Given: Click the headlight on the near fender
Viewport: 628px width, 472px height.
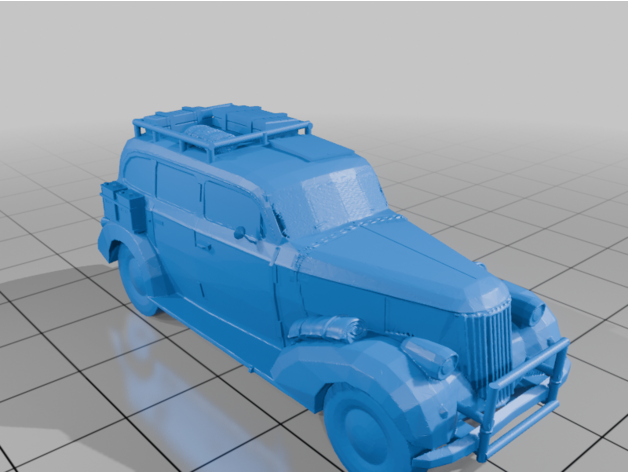Looking at the screenshot, I should [428, 355].
